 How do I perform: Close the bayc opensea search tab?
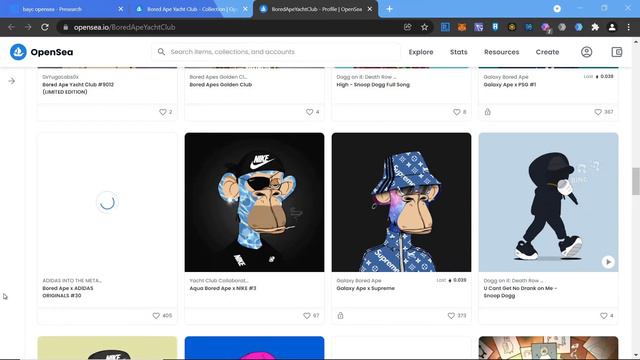[121, 9]
